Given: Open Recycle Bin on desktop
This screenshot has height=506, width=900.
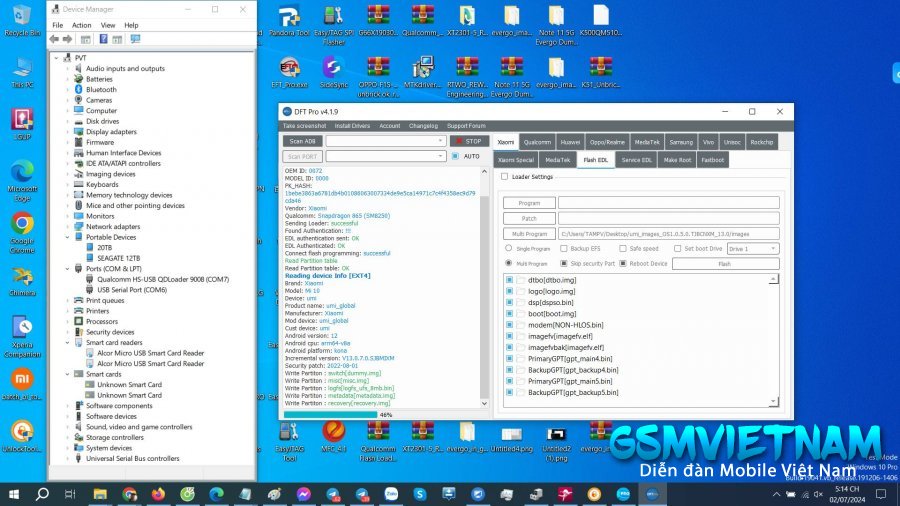Looking at the screenshot, I should (x=22, y=21).
